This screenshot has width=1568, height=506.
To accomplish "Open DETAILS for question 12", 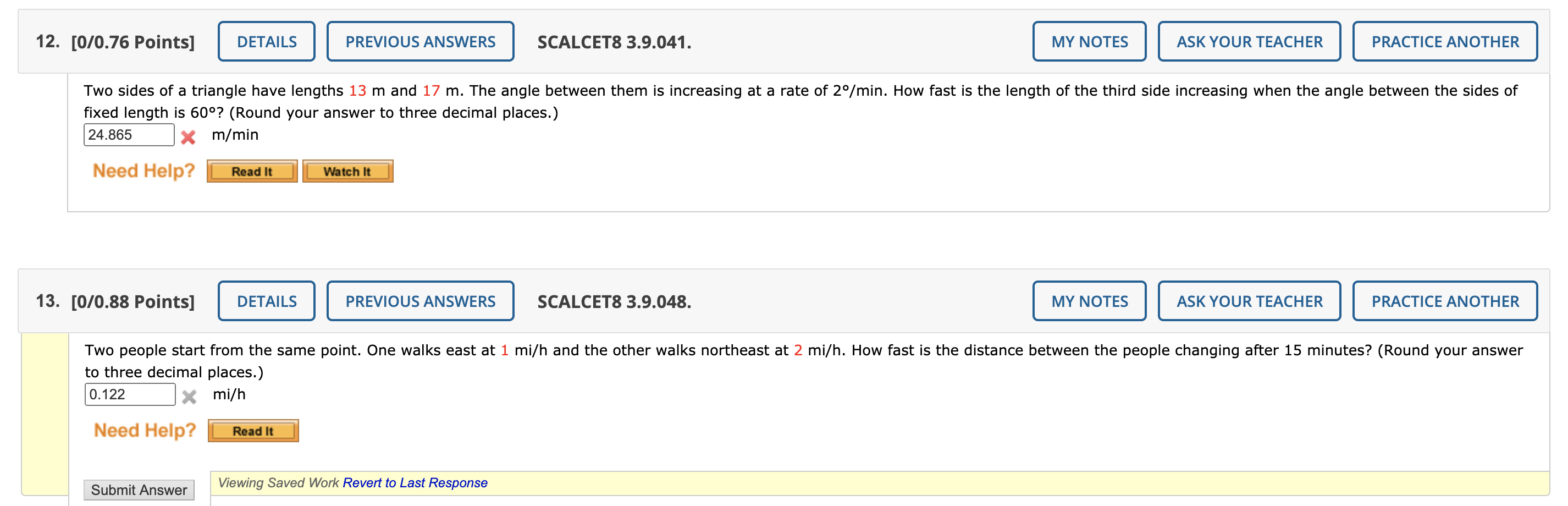I will (x=266, y=41).
